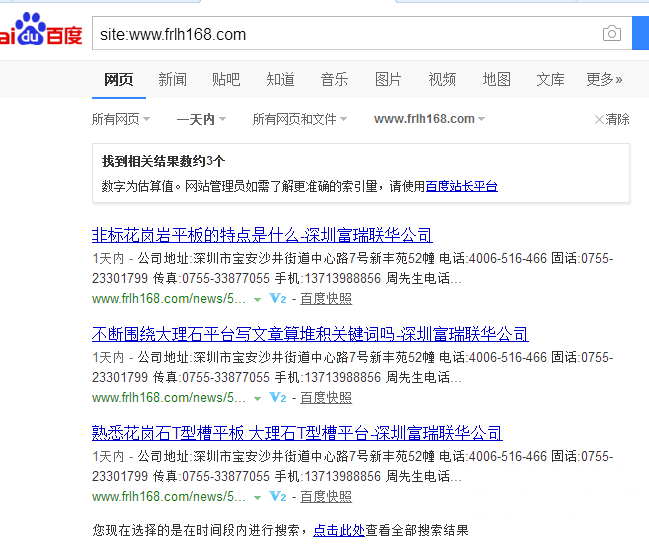Open the 贴吧 tab
This screenshot has width=649, height=547.
coord(226,79)
